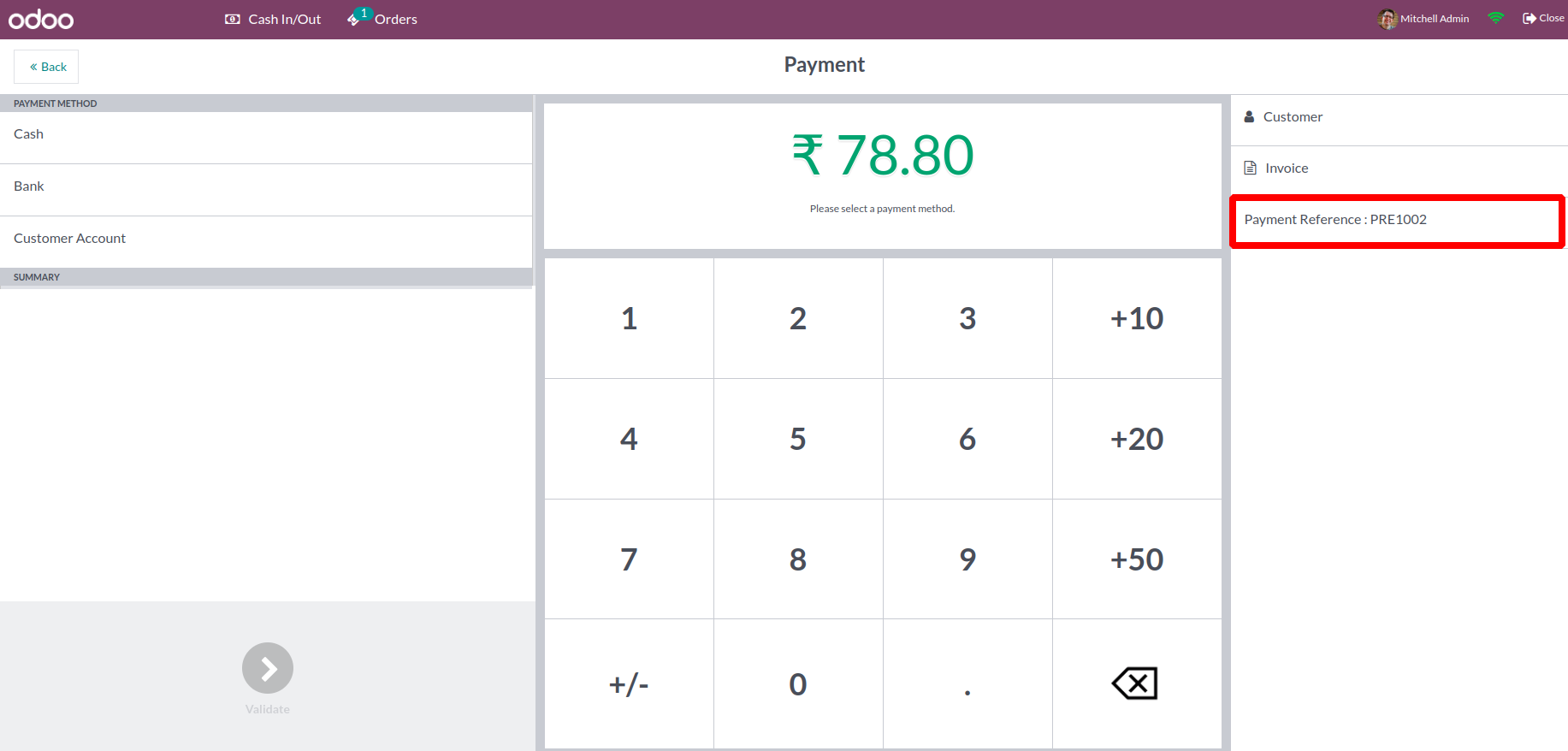Click the Payment Reference PRE1002 field

tap(1397, 221)
